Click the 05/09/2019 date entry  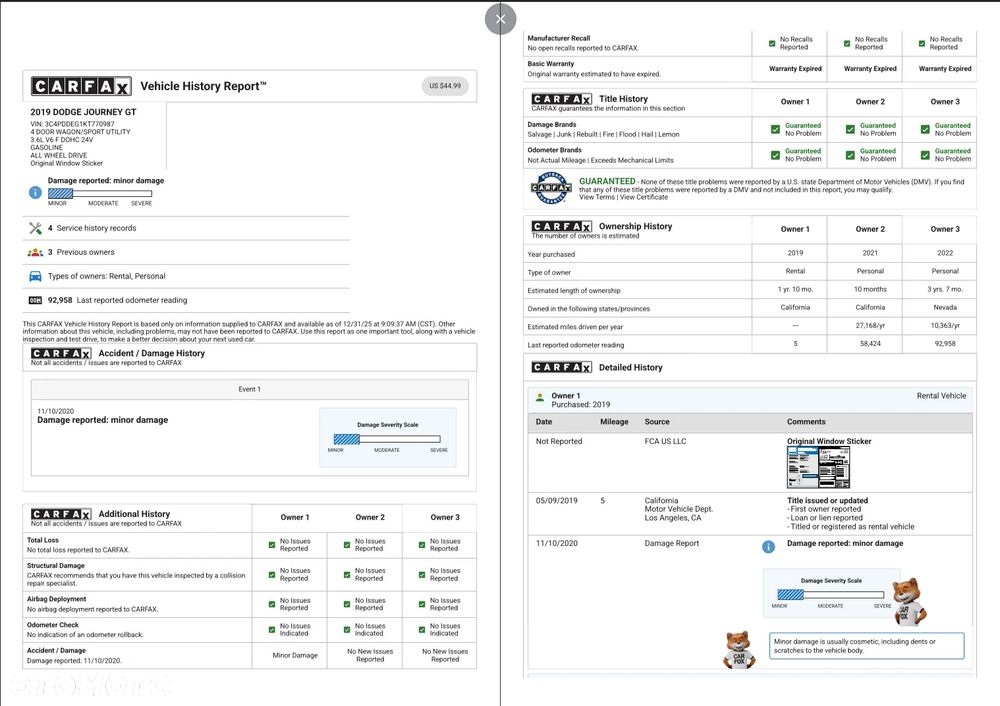pyautogui.click(x=557, y=501)
